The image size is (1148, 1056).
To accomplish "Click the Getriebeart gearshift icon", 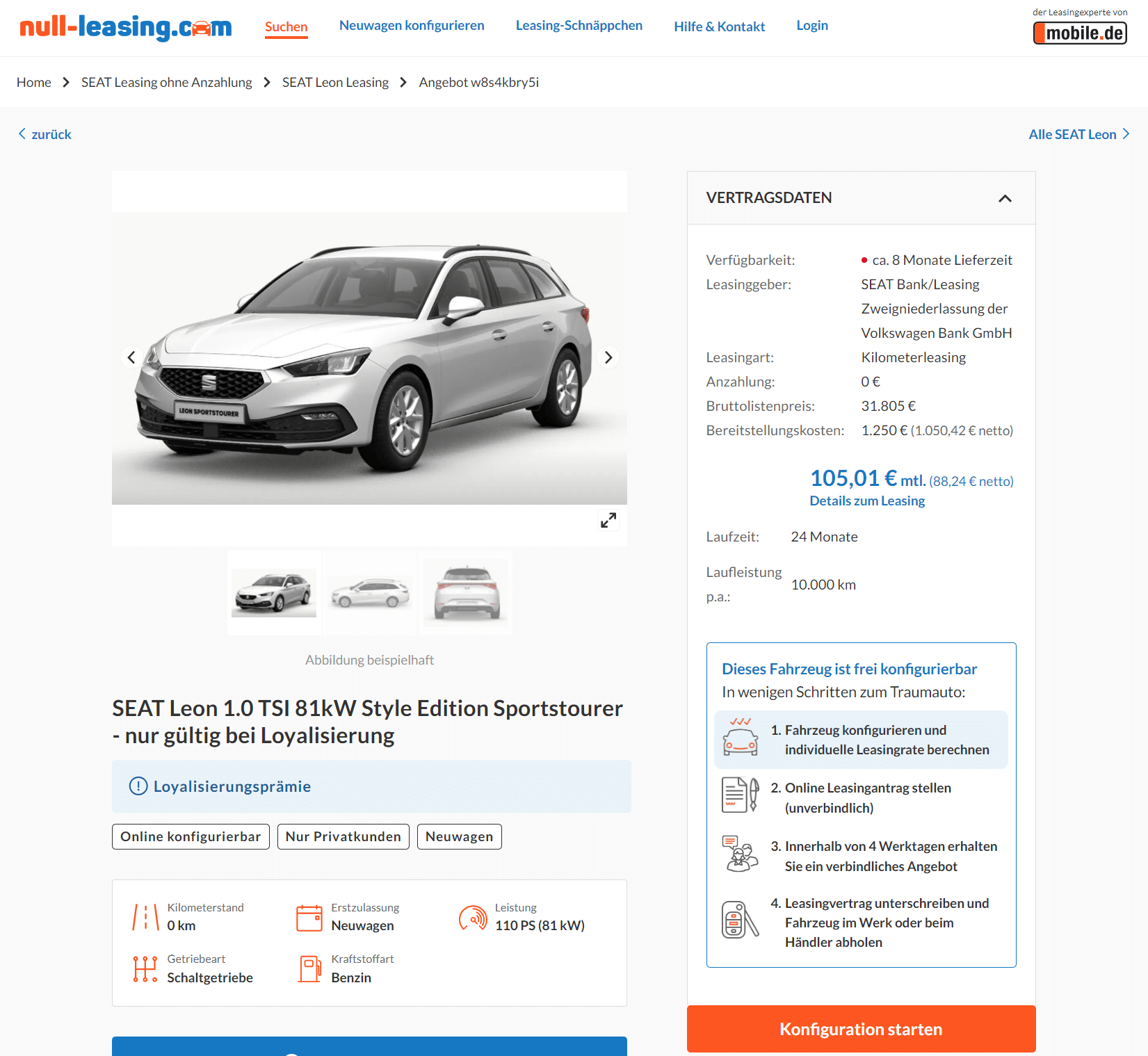I will point(145,968).
